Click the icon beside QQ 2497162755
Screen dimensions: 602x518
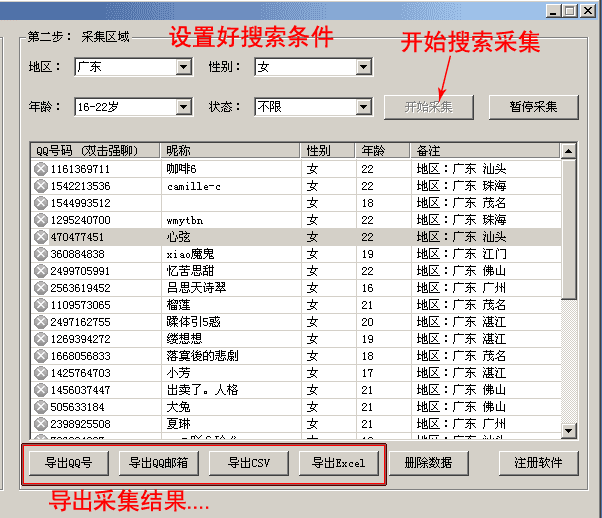click(x=41, y=322)
